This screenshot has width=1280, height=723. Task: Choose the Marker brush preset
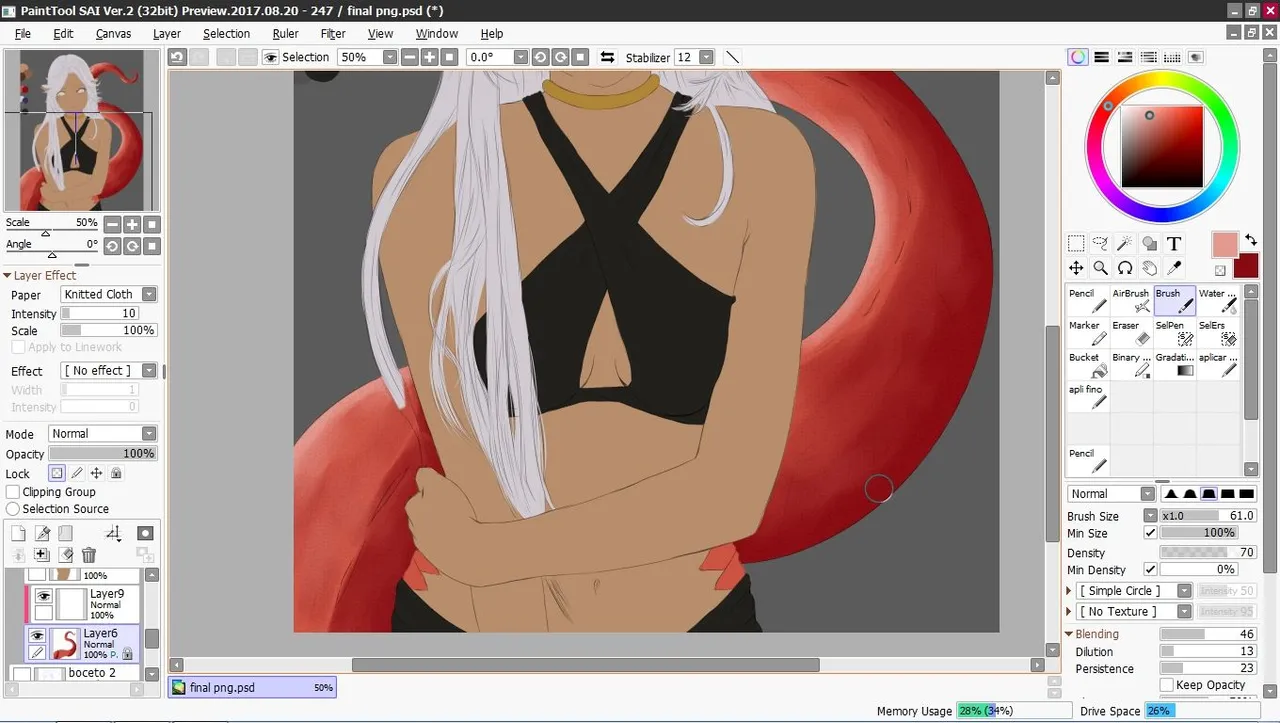(x=1088, y=333)
